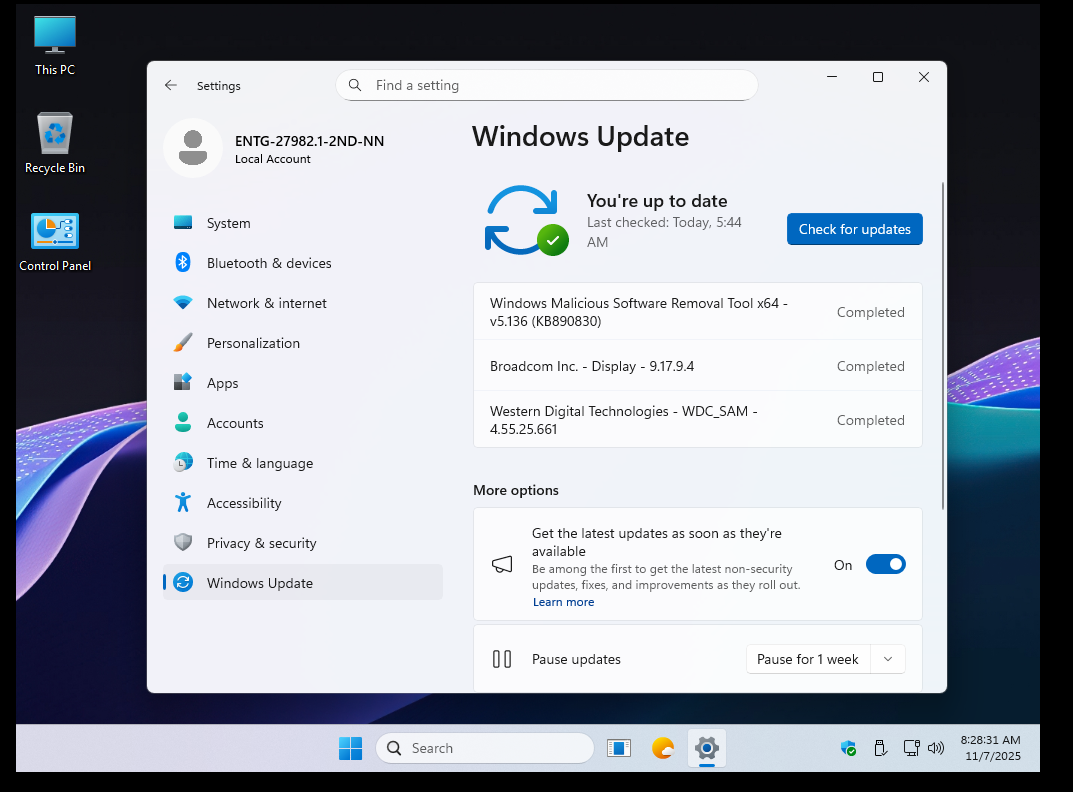Open the System settings page

point(302,222)
